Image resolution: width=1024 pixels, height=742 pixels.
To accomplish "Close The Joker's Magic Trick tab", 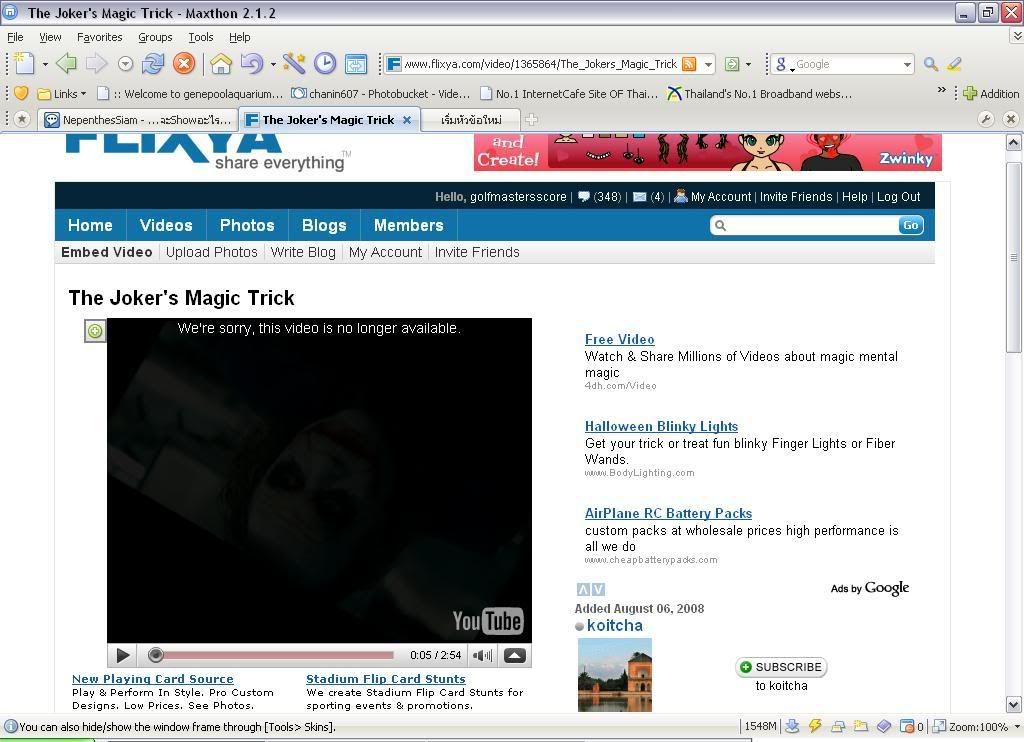I will 407,120.
